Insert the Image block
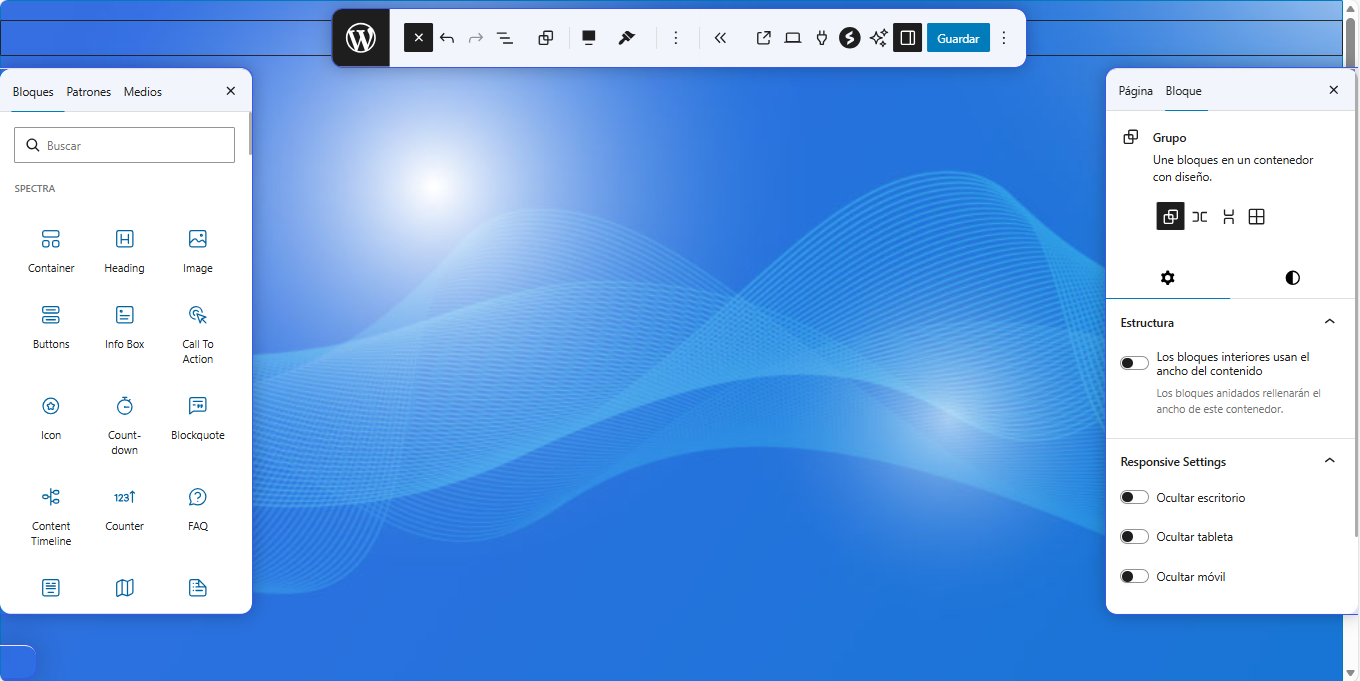The height and width of the screenshot is (681, 1360). coord(198,250)
